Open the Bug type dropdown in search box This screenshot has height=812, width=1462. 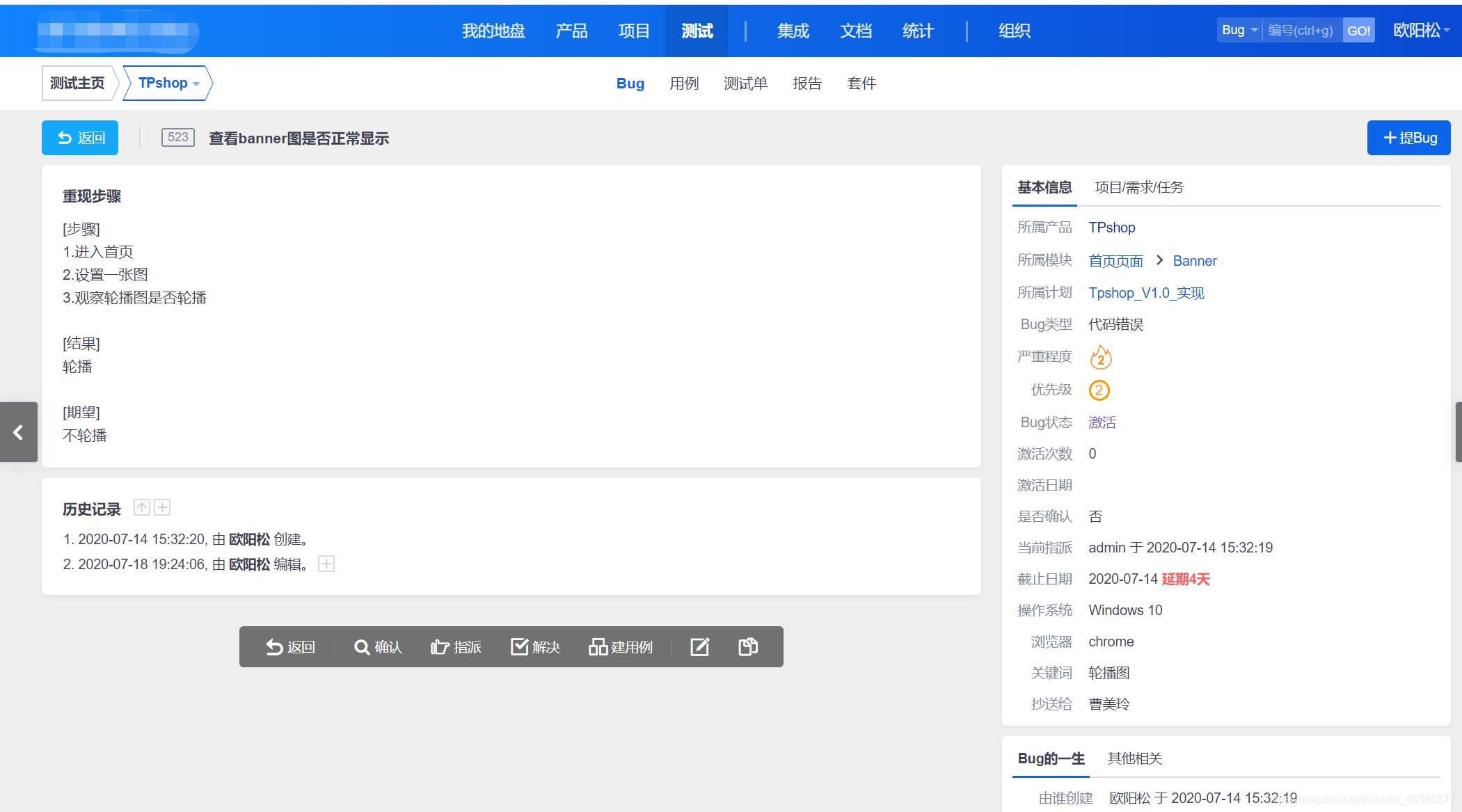pyautogui.click(x=1239, y=31)
